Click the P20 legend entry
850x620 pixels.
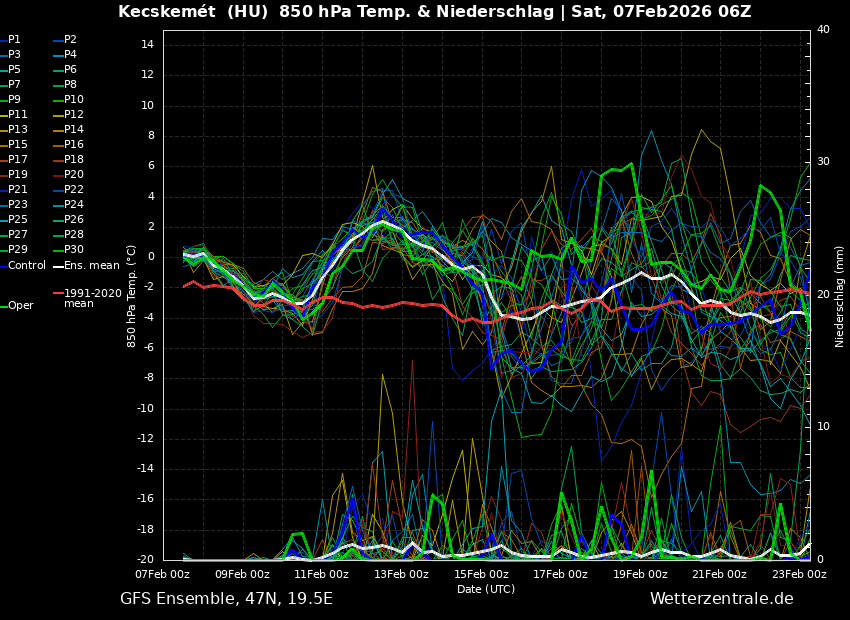(x=74, y=175)
